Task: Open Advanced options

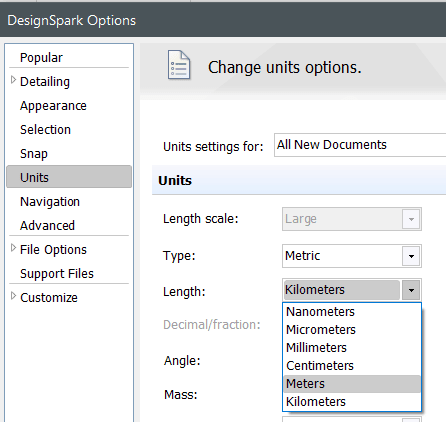Action: [47, 226]
